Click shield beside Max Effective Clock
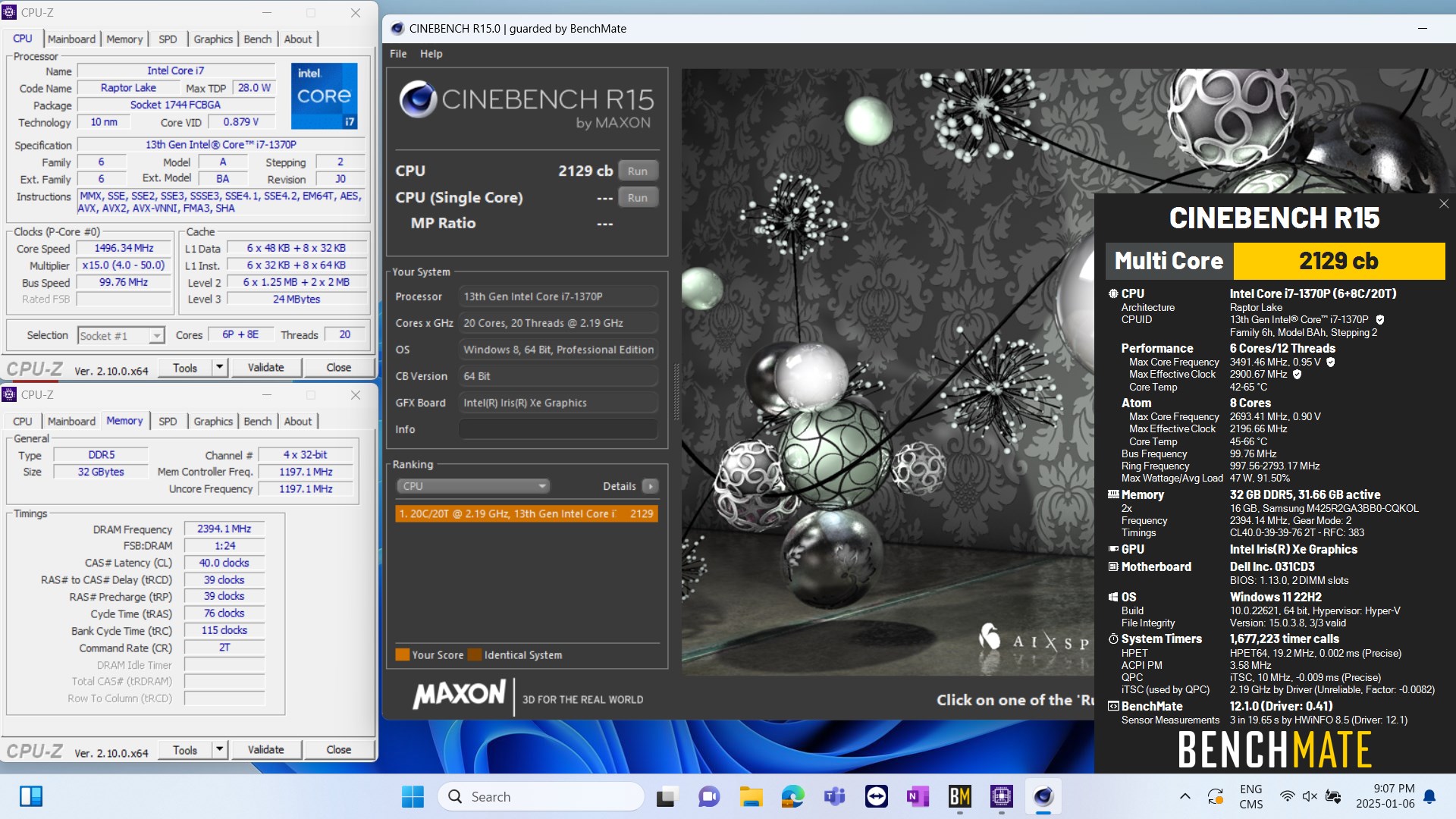 [1297, 375]
